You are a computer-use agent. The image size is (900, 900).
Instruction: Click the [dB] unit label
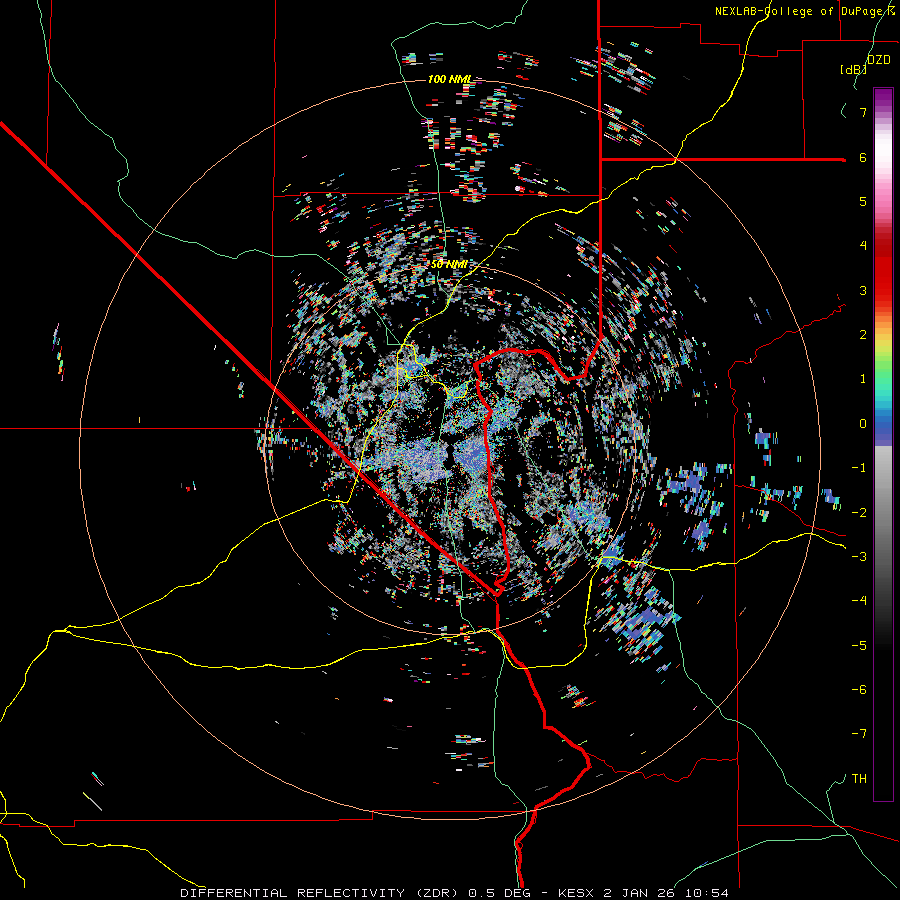click(x=854, y=69)
